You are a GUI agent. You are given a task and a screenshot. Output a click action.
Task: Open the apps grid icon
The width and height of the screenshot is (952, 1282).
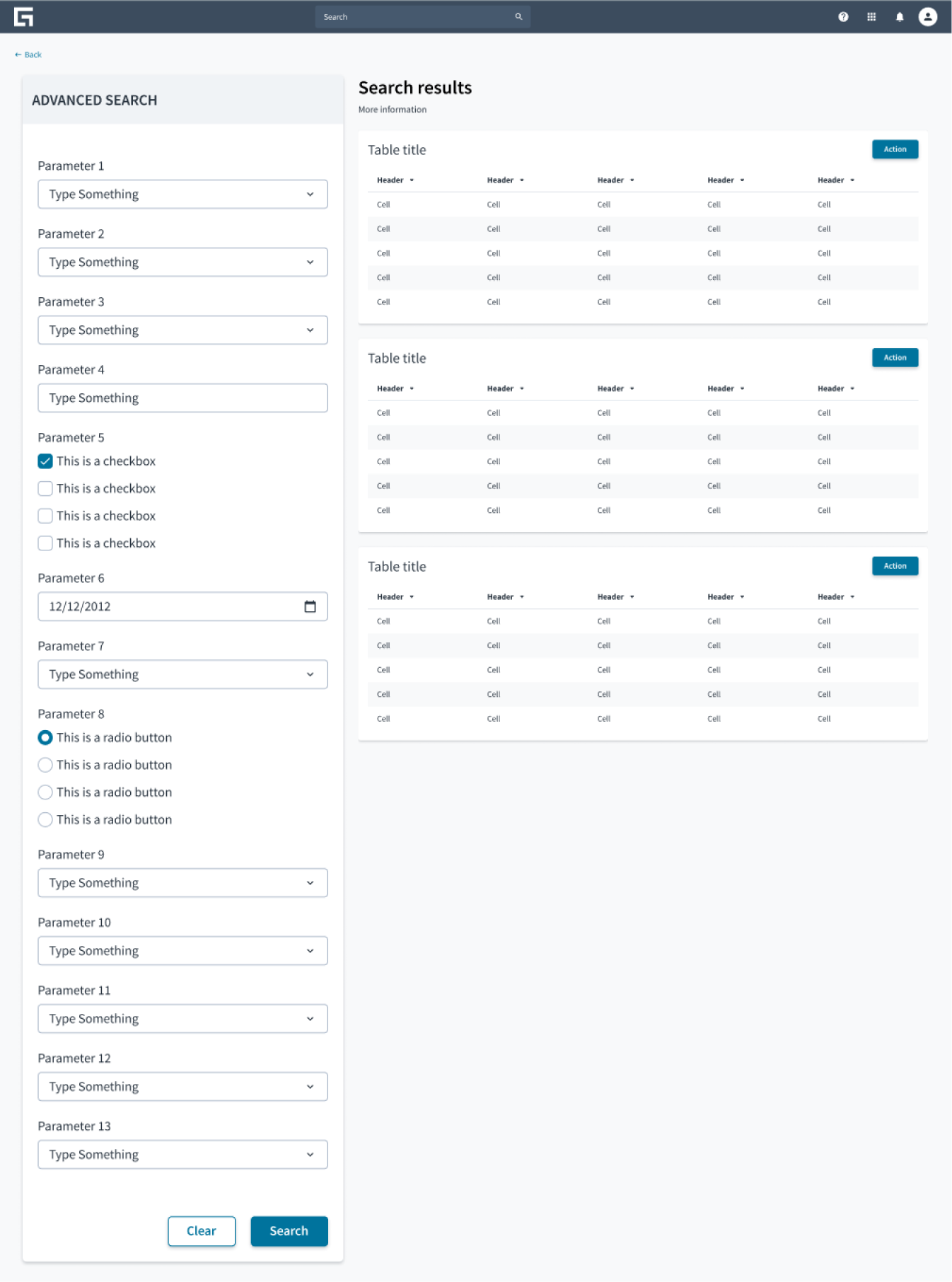click(x=871, y=16)
